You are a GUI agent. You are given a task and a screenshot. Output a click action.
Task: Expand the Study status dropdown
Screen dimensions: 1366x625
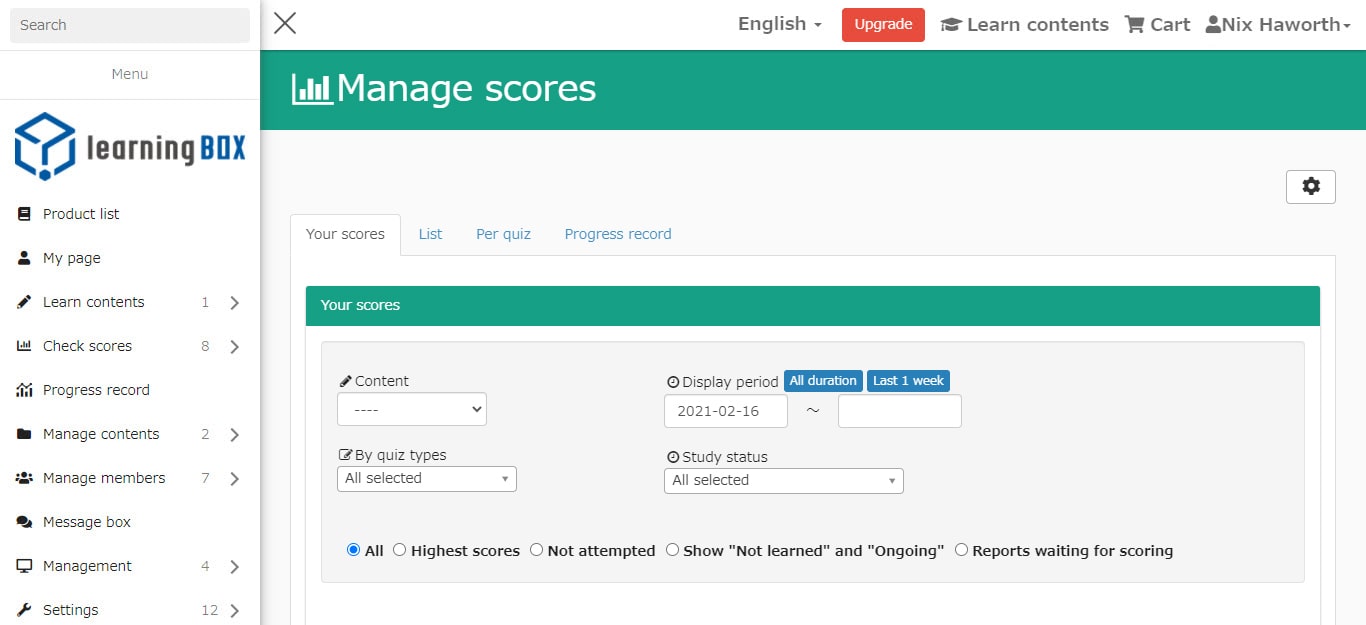[783, 481]
